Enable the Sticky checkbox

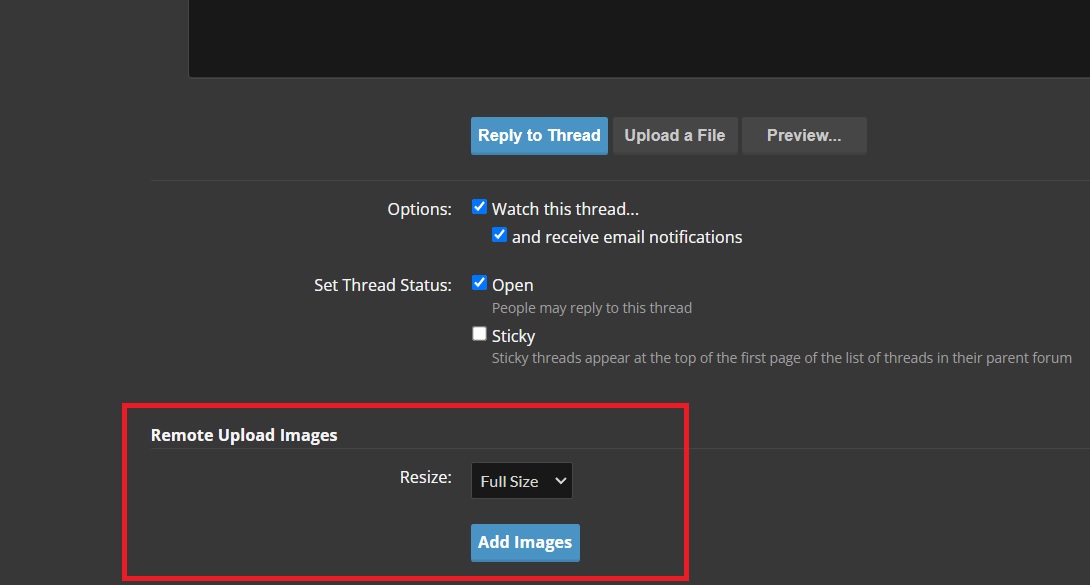coord(480,335)
